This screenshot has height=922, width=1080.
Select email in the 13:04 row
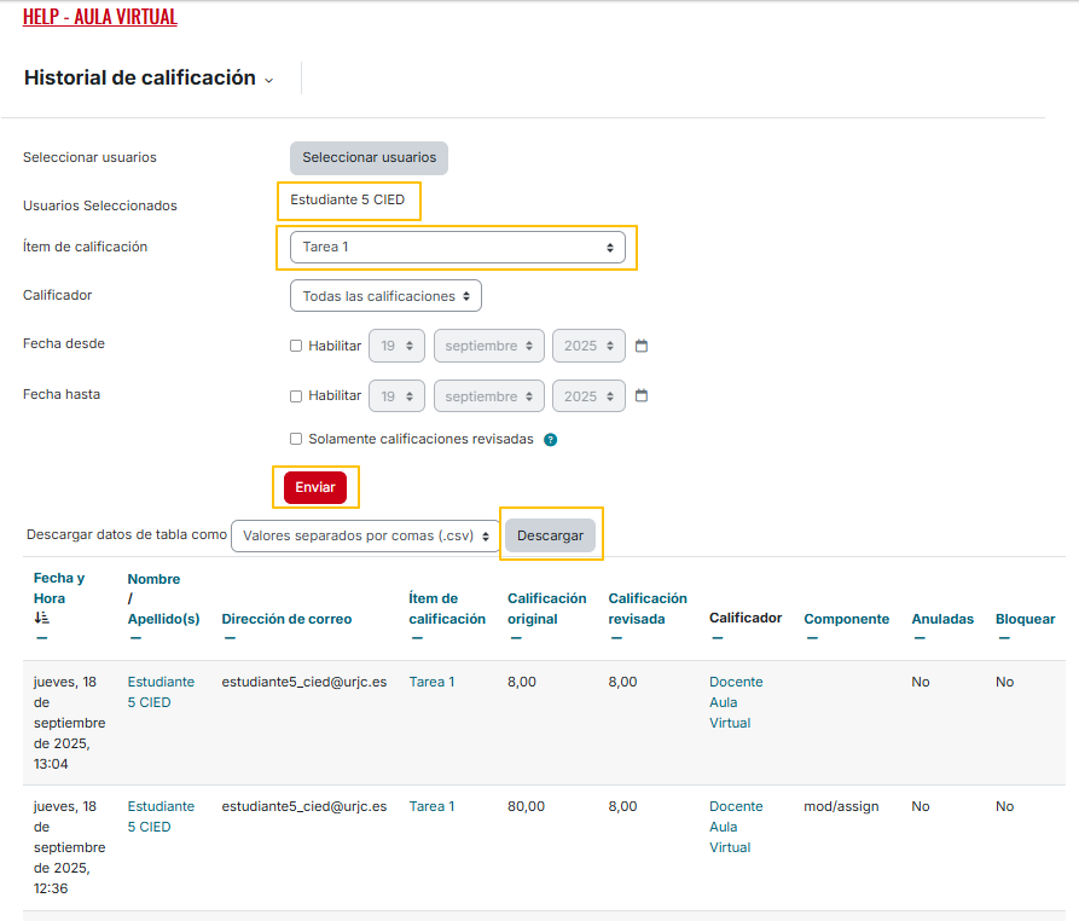(304, 682)
